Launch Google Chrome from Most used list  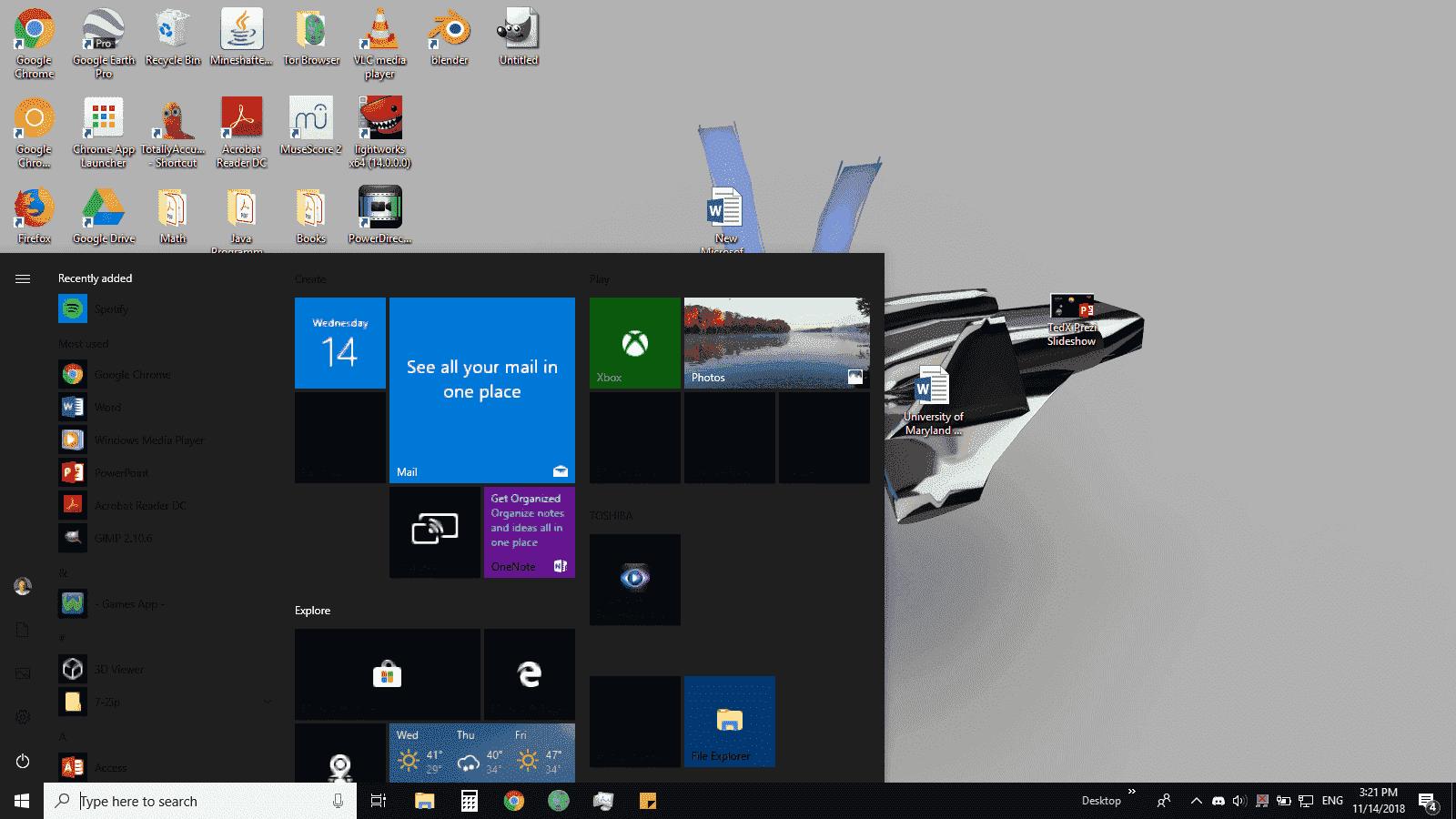point(164,375)
